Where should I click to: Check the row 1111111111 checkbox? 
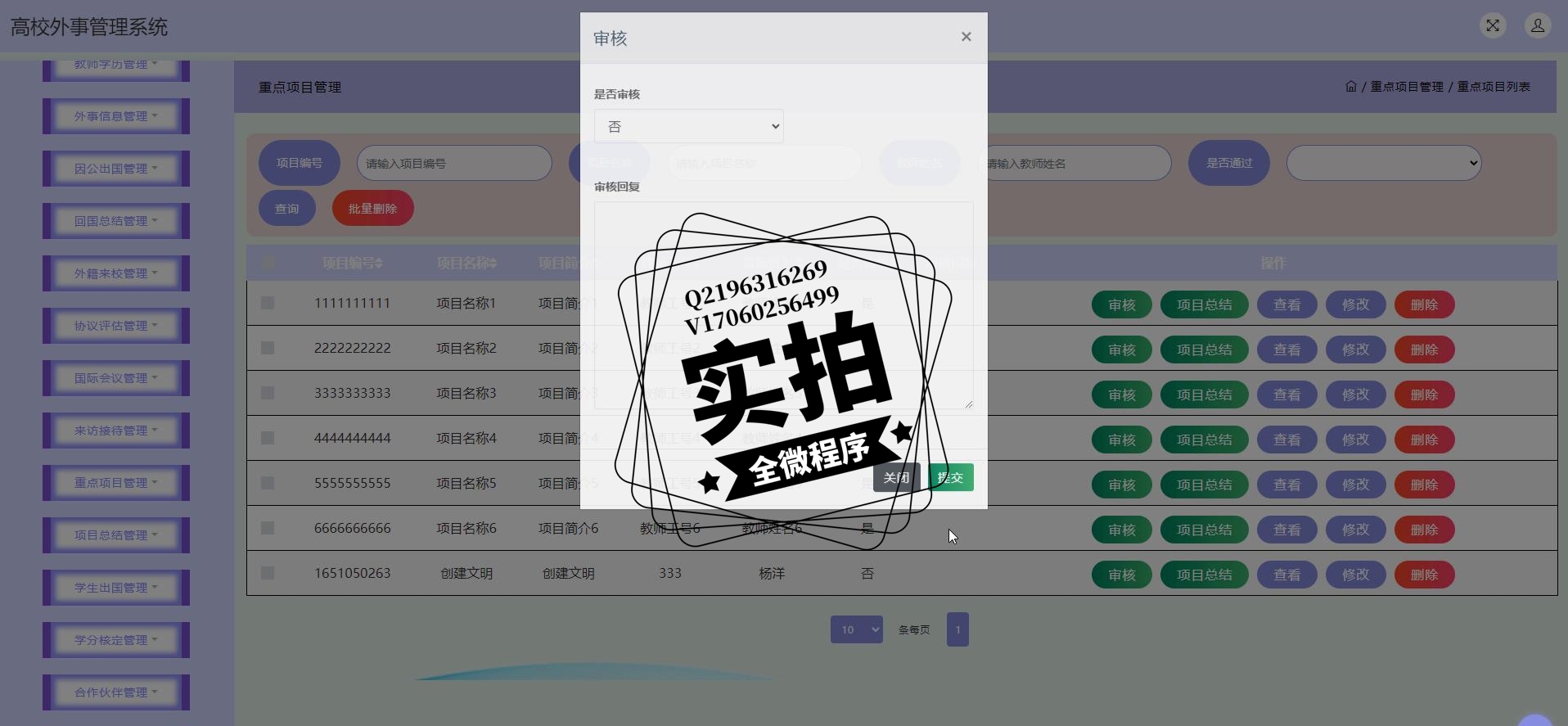[268, 303]
